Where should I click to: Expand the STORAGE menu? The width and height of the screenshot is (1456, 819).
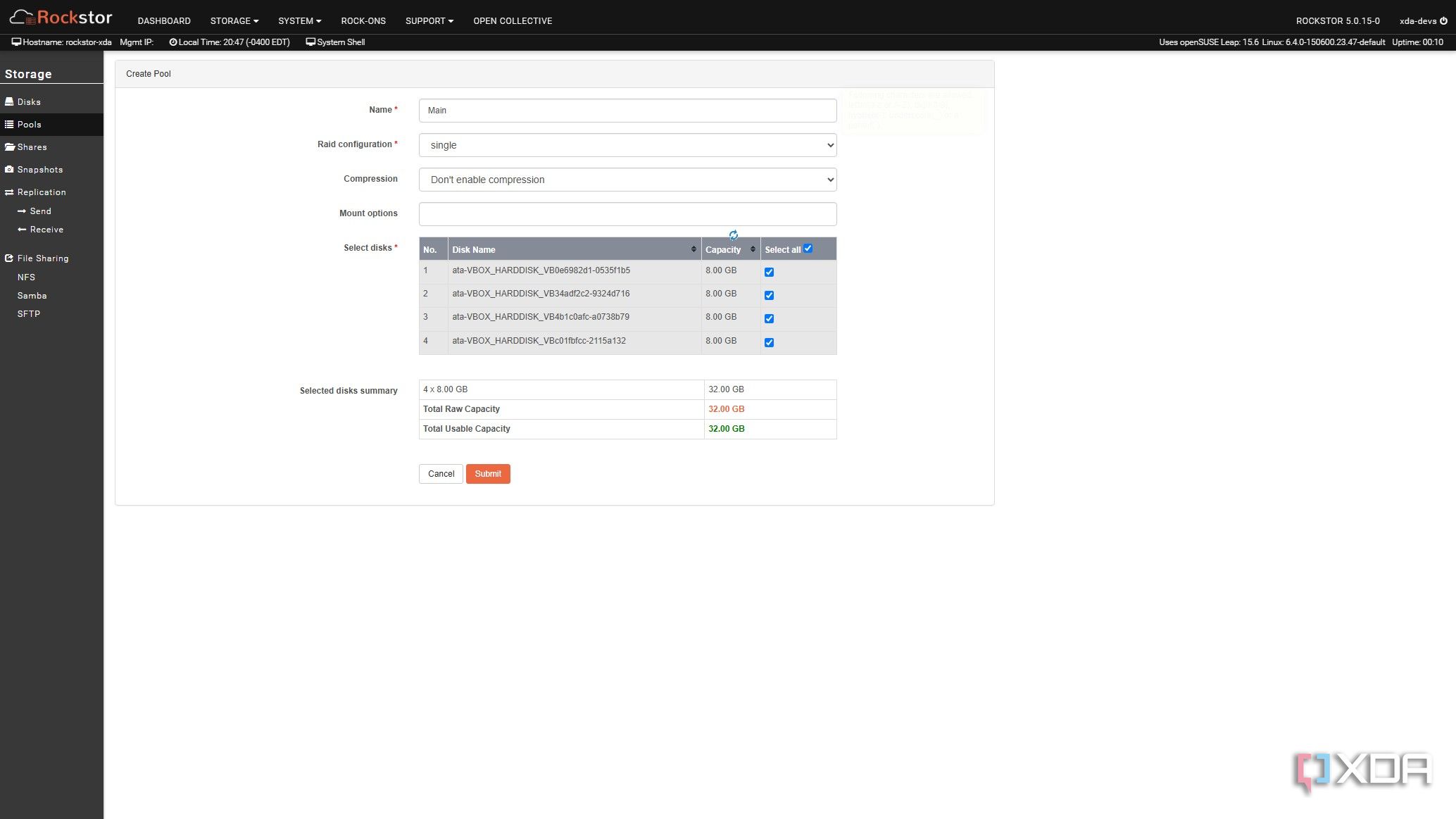(234, 21)
